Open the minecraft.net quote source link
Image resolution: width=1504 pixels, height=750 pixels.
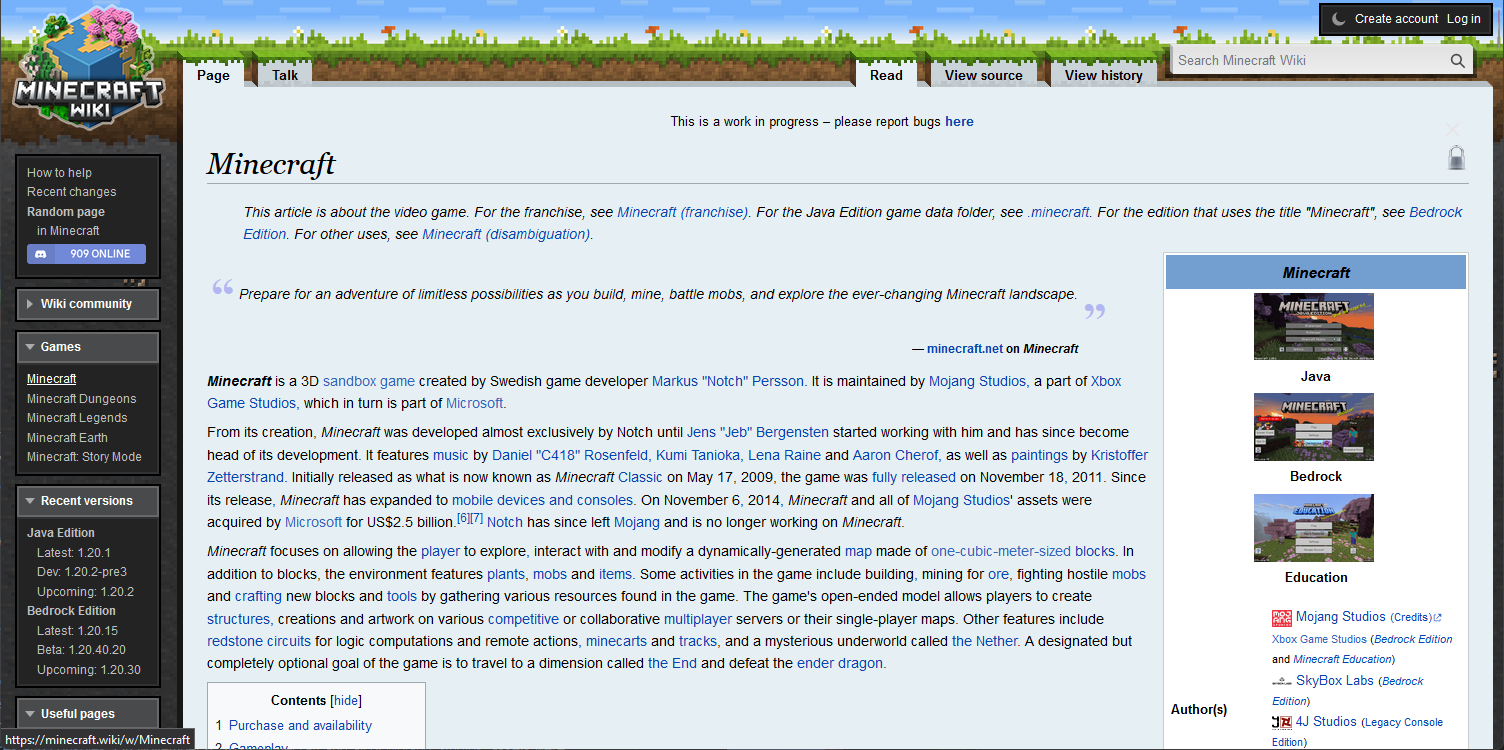pyautogui.click(x=965, y=349)
